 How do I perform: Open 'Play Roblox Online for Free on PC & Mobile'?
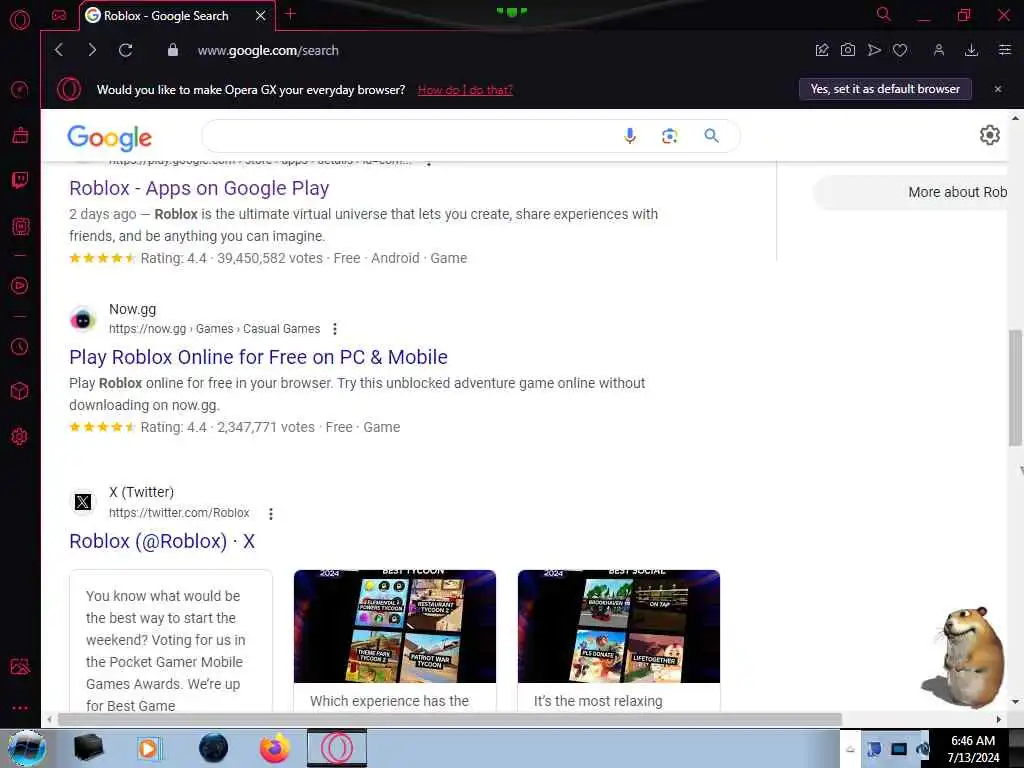point(259,357)
